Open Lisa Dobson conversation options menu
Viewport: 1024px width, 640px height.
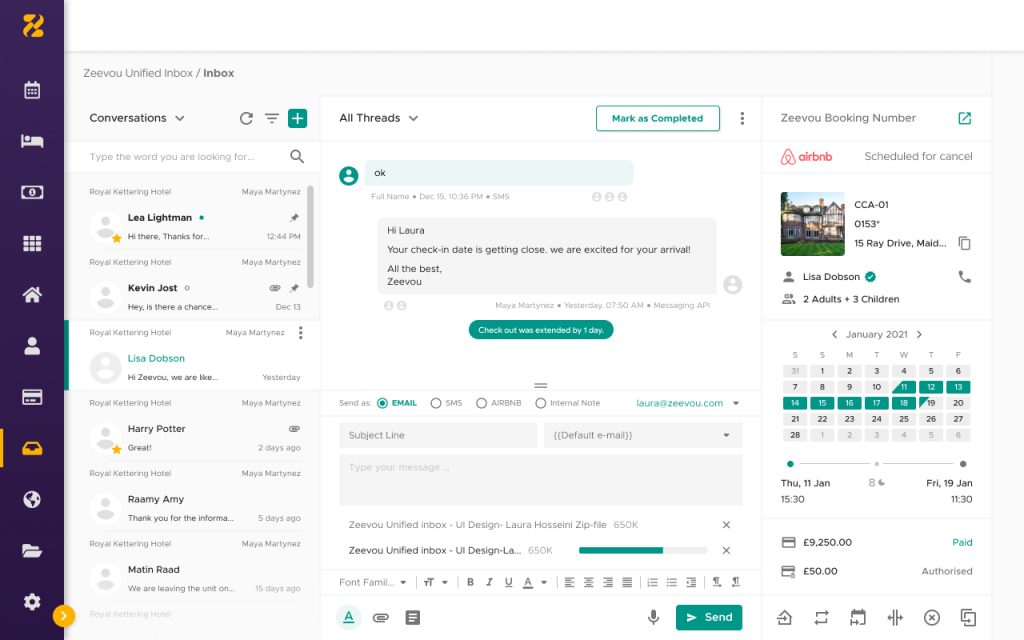coord(300,333)
